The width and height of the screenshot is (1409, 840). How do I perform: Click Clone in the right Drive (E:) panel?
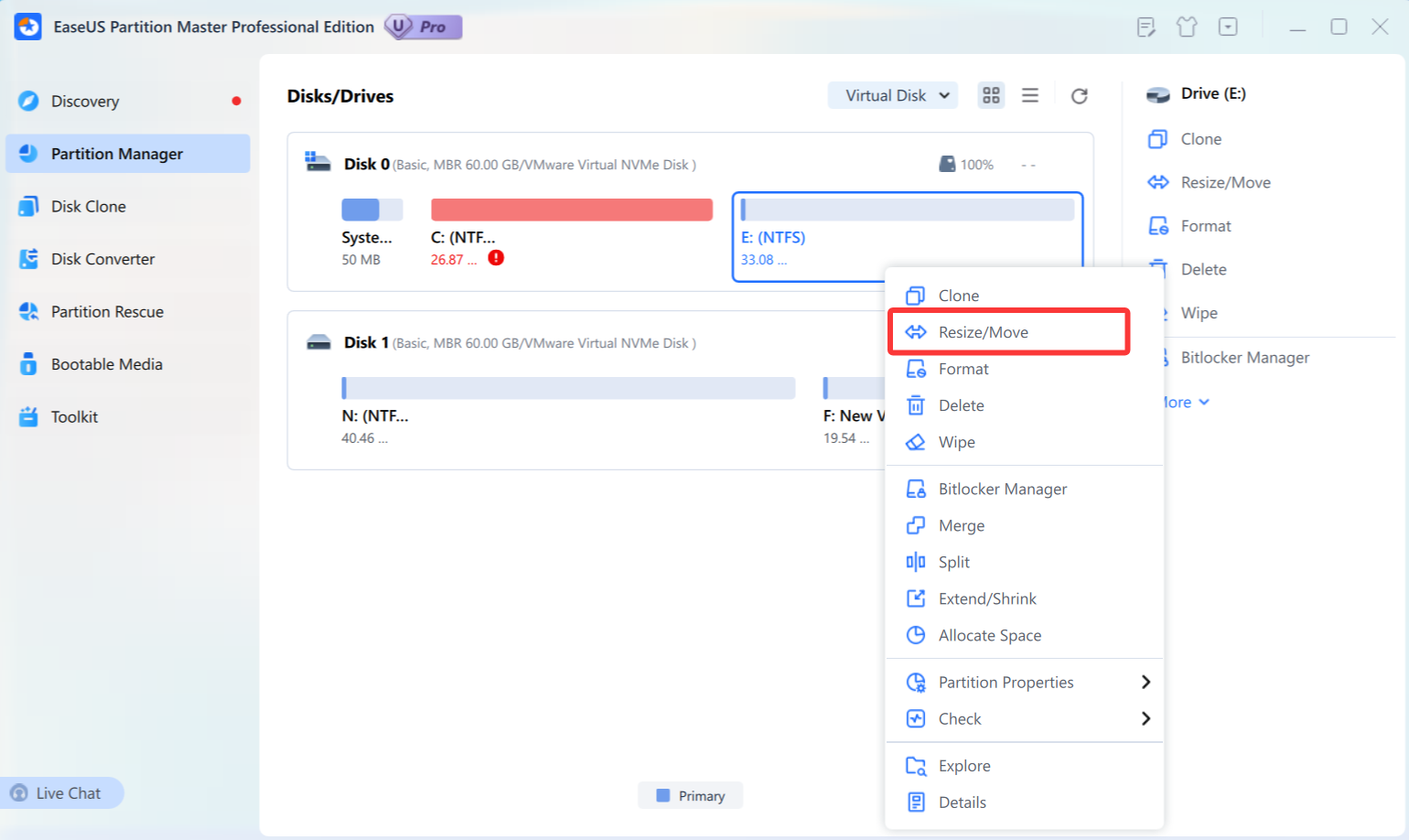coord(1185,139)
